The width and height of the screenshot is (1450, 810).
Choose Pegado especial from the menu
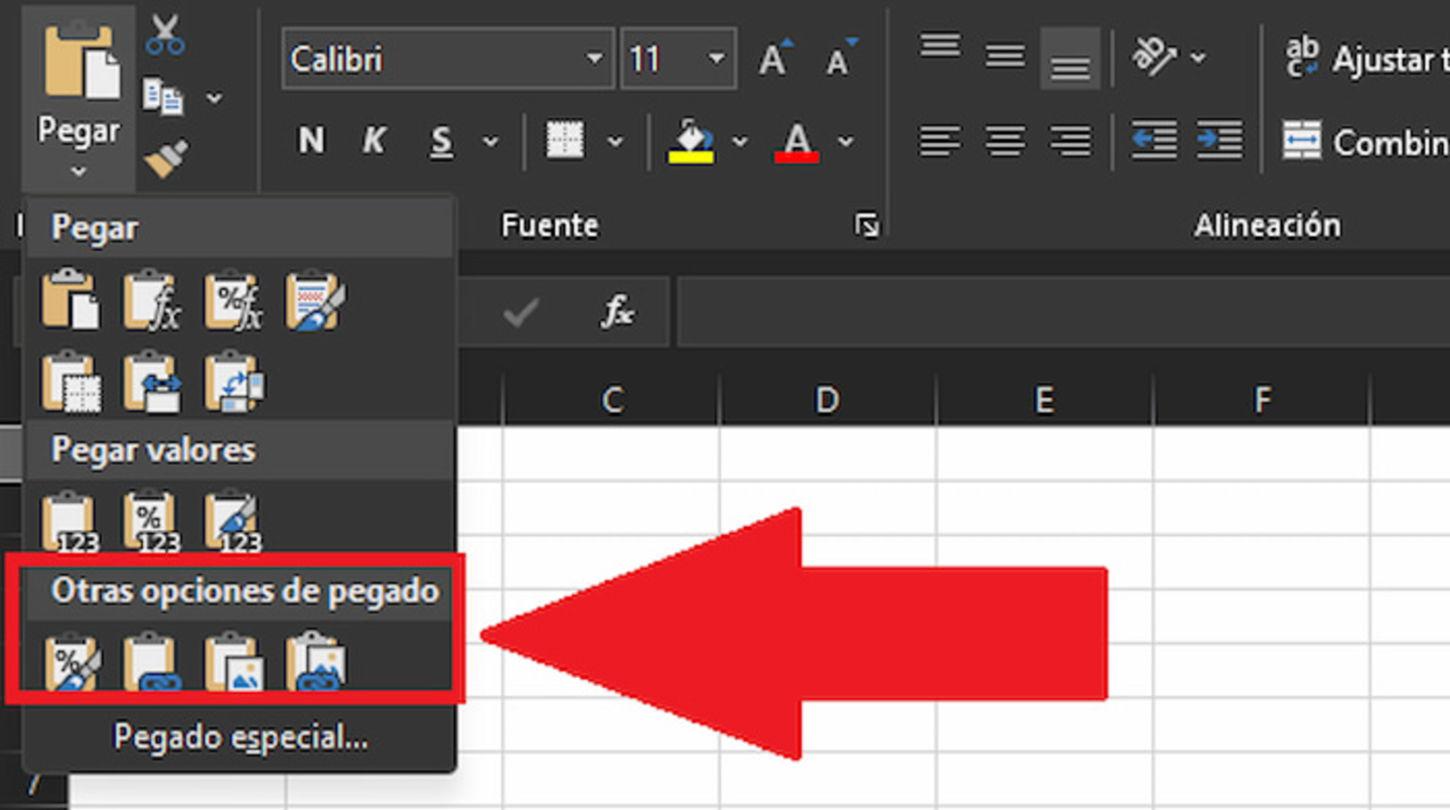click(x=243, y=738)
